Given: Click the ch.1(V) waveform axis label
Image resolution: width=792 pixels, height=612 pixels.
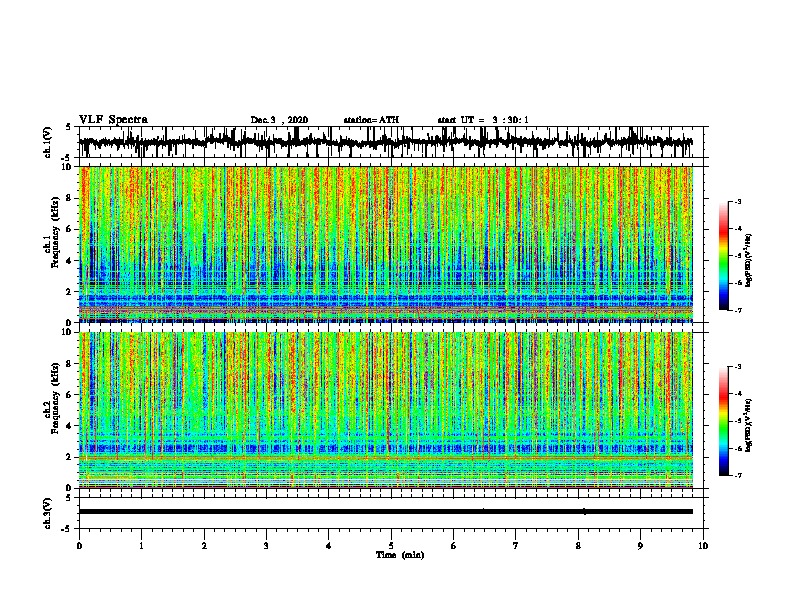Looking at the screenshot, I should point(48,142).
